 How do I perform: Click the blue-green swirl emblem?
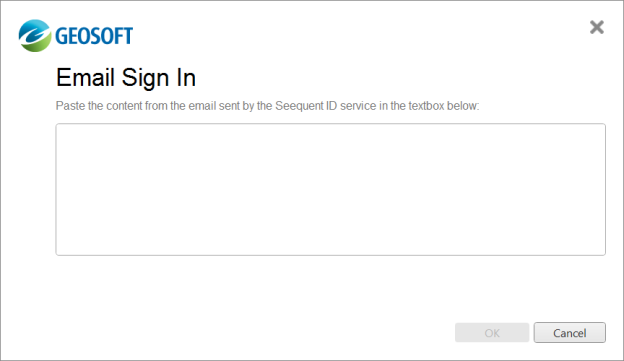pyautogui.click(x=35, y=36)
